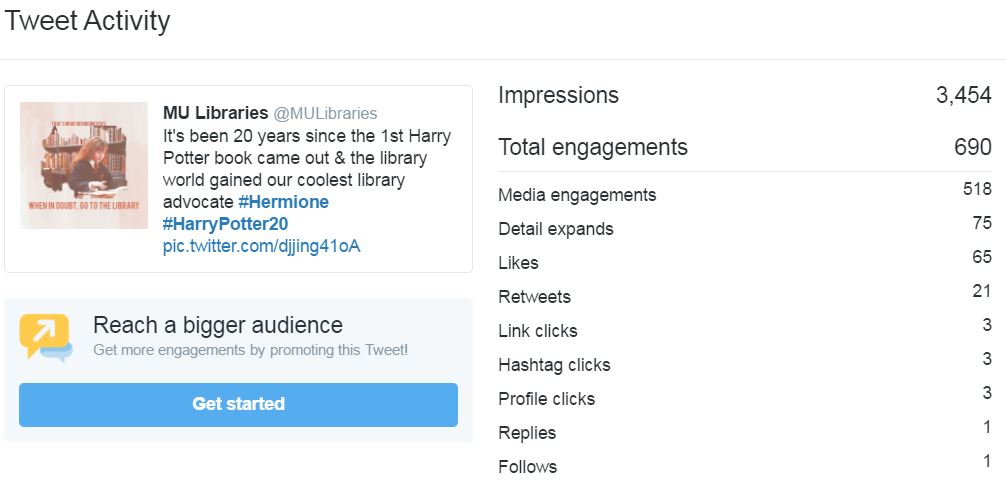Screen dimensions: 1005x484
Task: Open the #Hermione hashtag link
Action: coord(283,202)
